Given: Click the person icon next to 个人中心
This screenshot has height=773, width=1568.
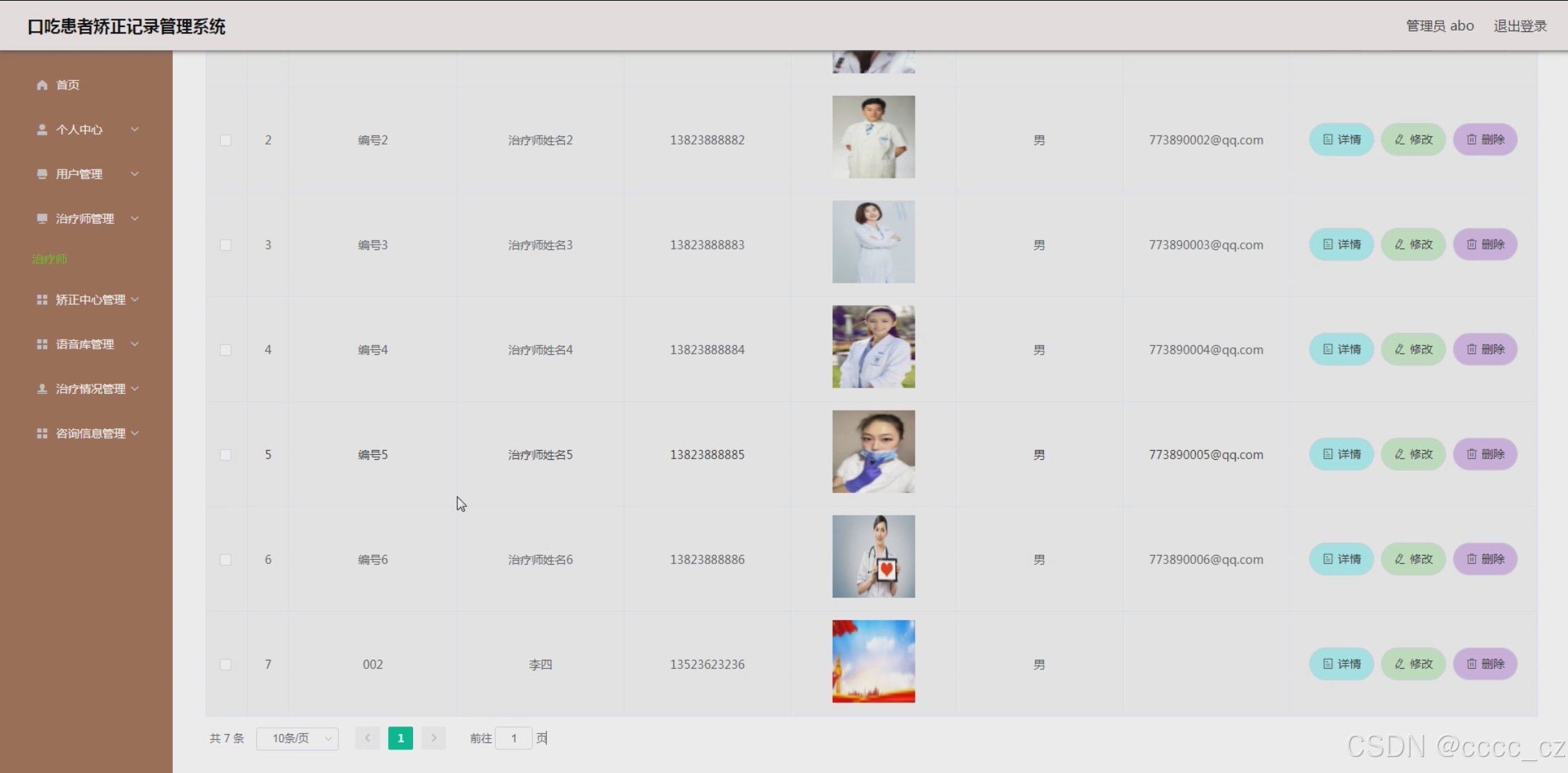Looking at the screenshot, I should [x=42, y=130].
